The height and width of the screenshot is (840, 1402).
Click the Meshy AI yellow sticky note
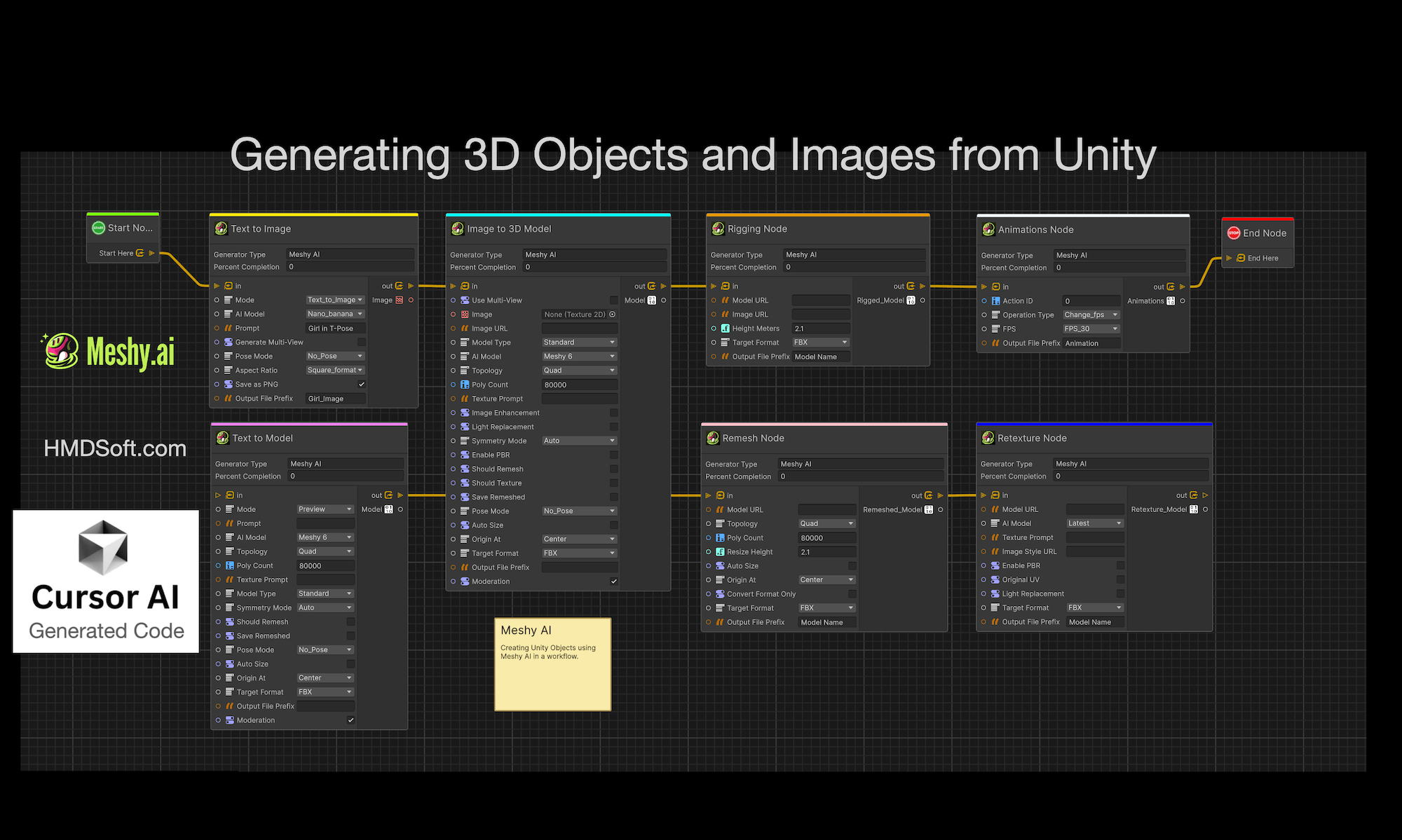point(552,664)
